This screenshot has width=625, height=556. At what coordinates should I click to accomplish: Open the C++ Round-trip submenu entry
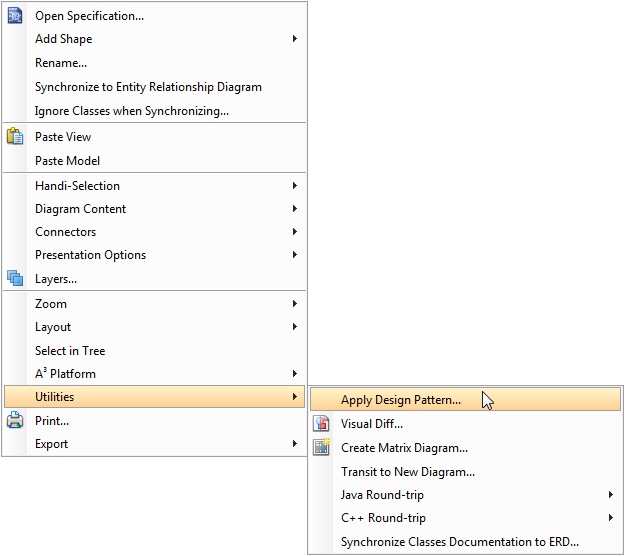pyautogui.click(x=465, y=518)
